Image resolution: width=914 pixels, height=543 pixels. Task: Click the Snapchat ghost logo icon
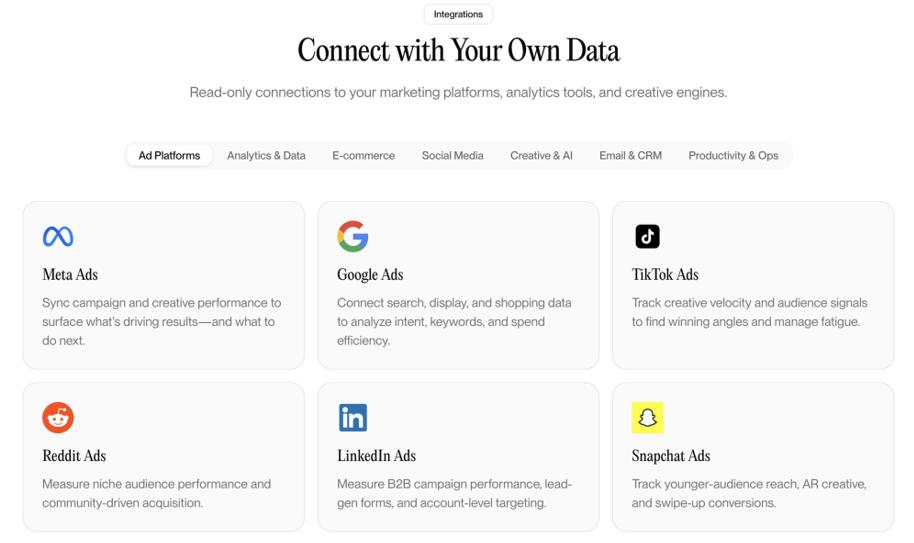pos(647,418)
